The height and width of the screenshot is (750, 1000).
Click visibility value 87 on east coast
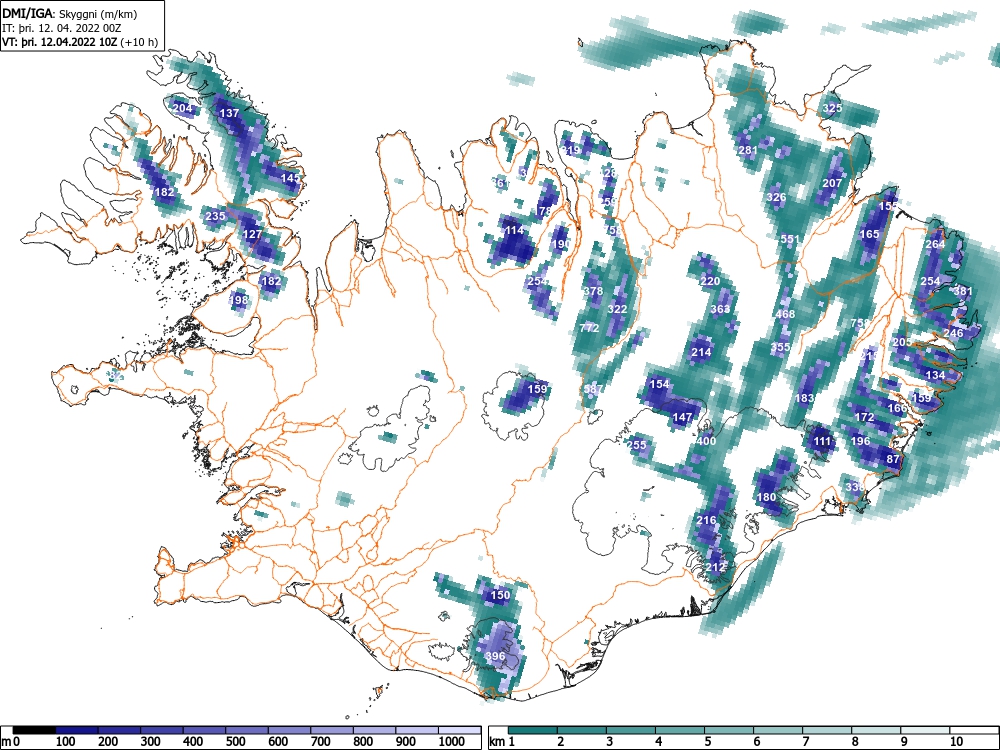click(x=893, y=459)
